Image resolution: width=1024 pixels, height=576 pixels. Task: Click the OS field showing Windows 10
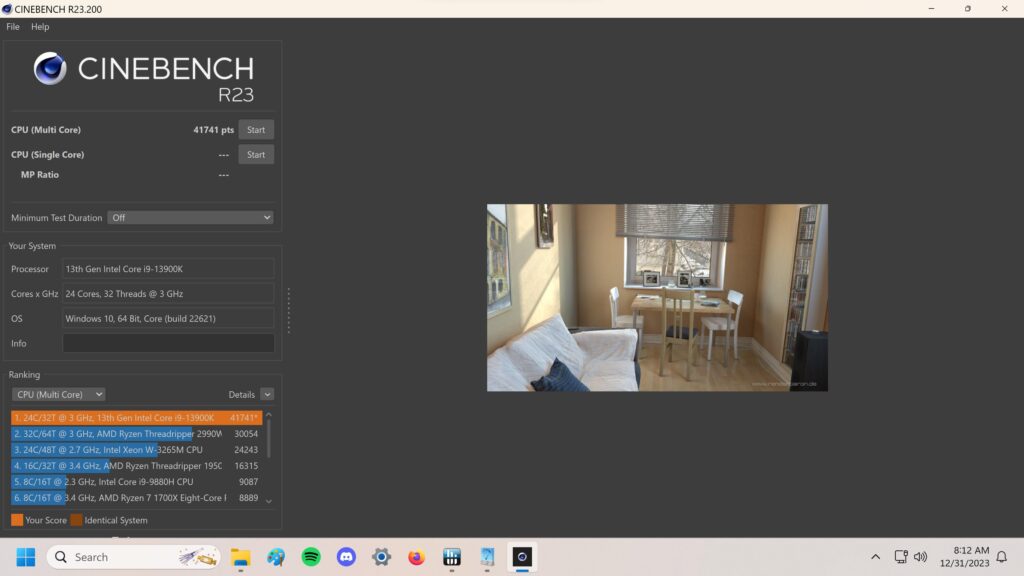click(168, 318)
